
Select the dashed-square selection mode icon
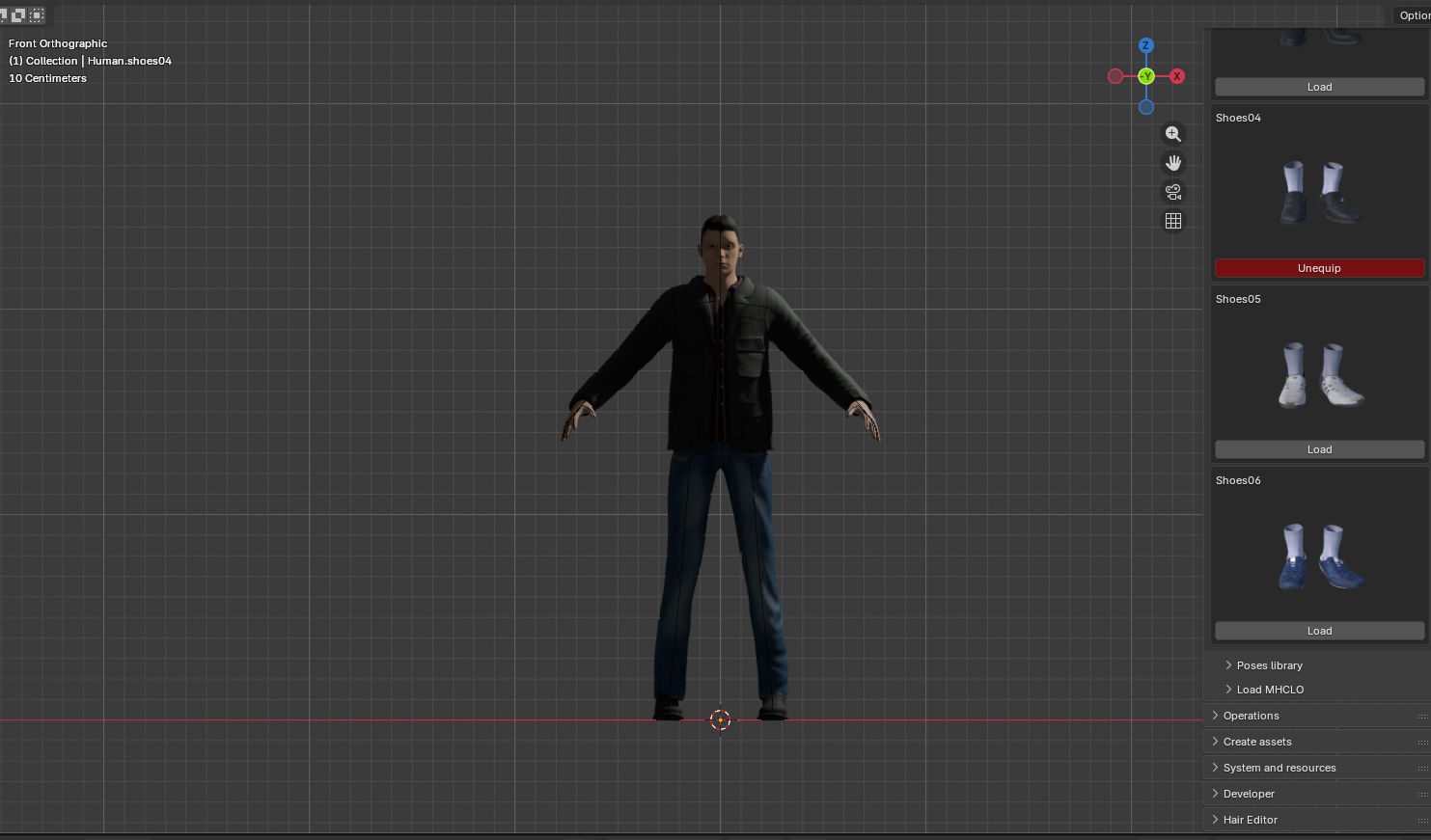37,14
